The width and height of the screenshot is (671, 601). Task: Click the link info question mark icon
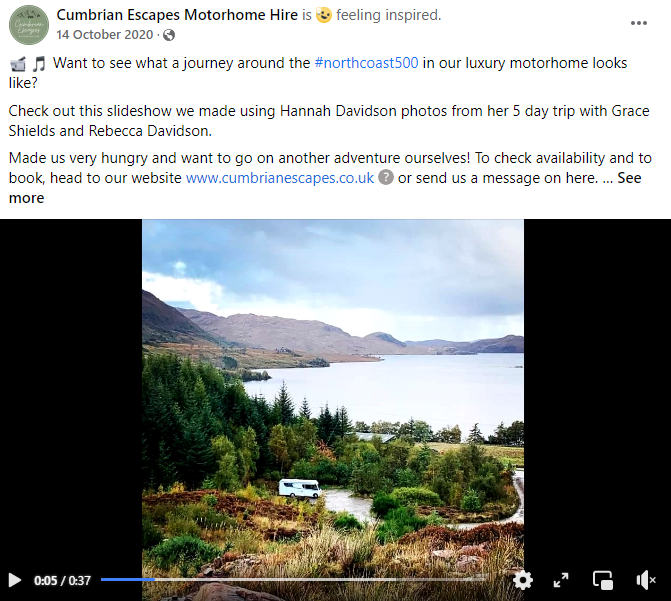(x=386, y=177)
